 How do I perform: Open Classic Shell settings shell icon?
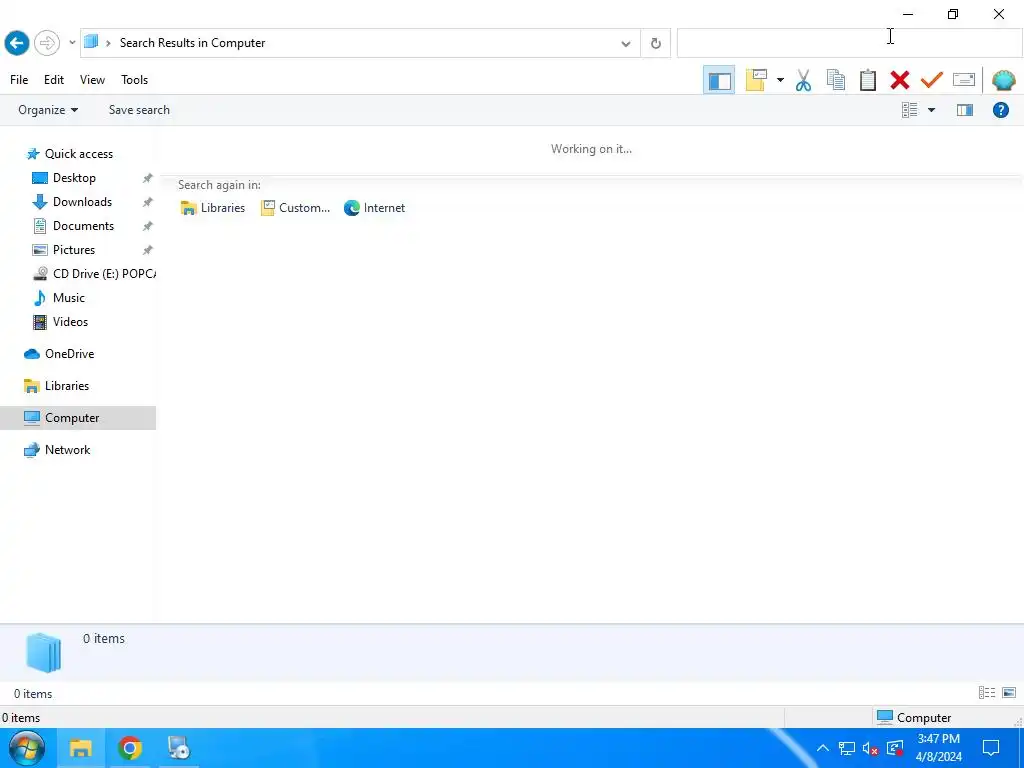1003,80
